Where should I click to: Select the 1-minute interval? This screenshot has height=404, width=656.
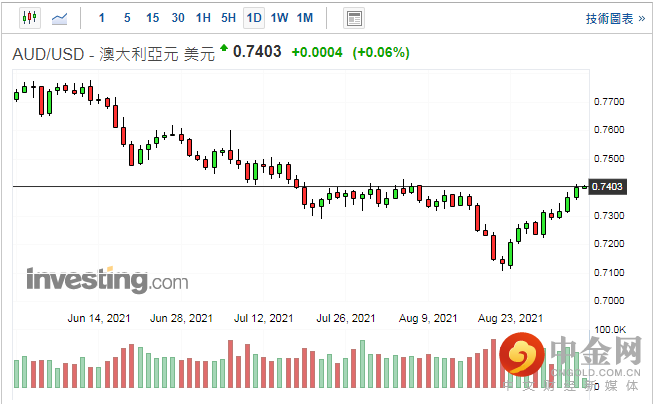pos(102,18)
